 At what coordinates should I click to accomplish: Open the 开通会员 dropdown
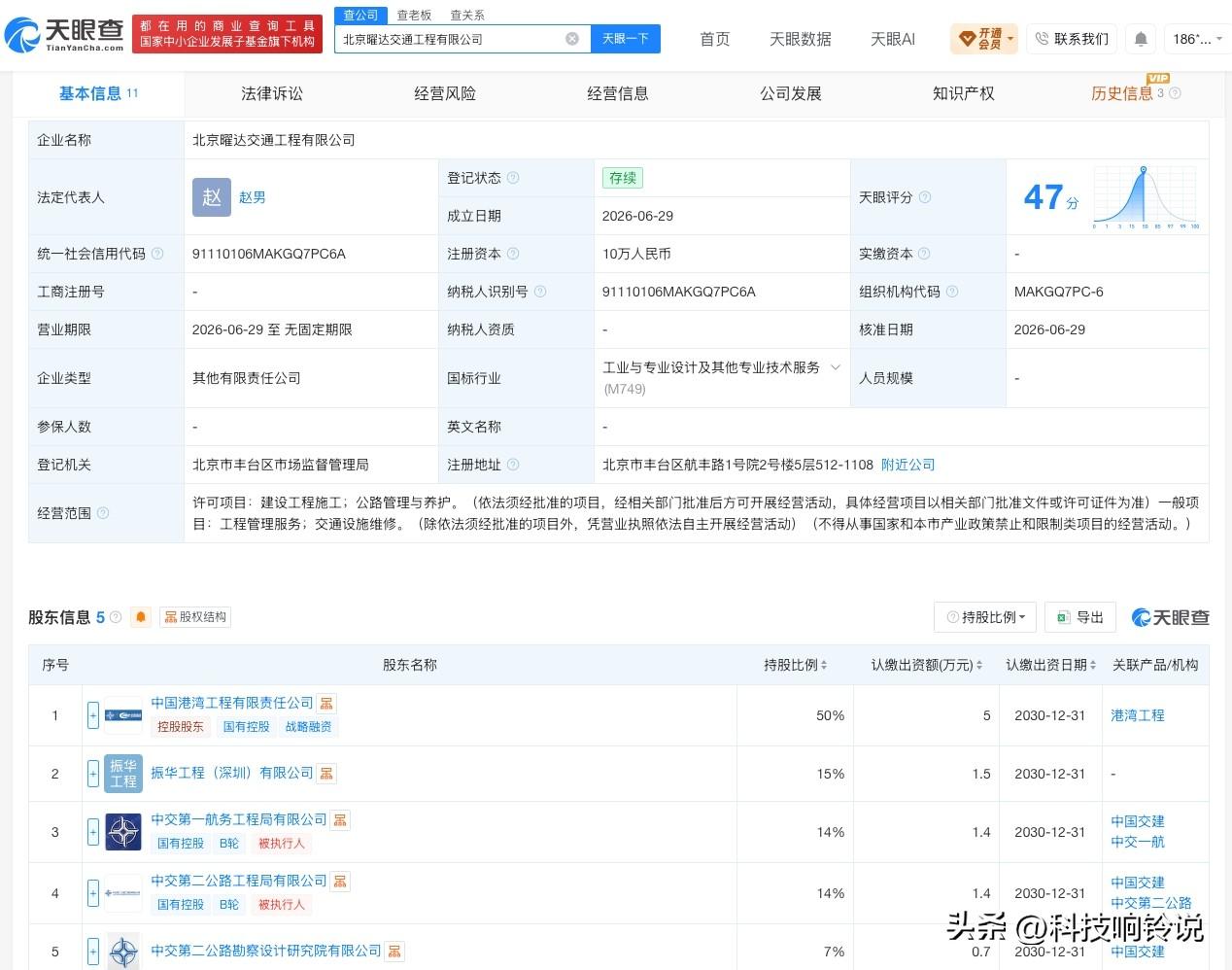click(x=985, y=39)
